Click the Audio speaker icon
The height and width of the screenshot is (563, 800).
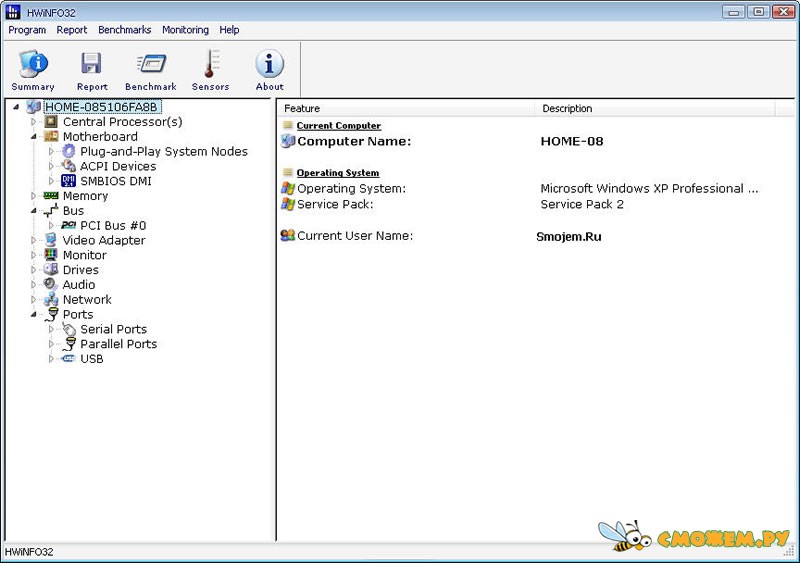pos(51,284)
